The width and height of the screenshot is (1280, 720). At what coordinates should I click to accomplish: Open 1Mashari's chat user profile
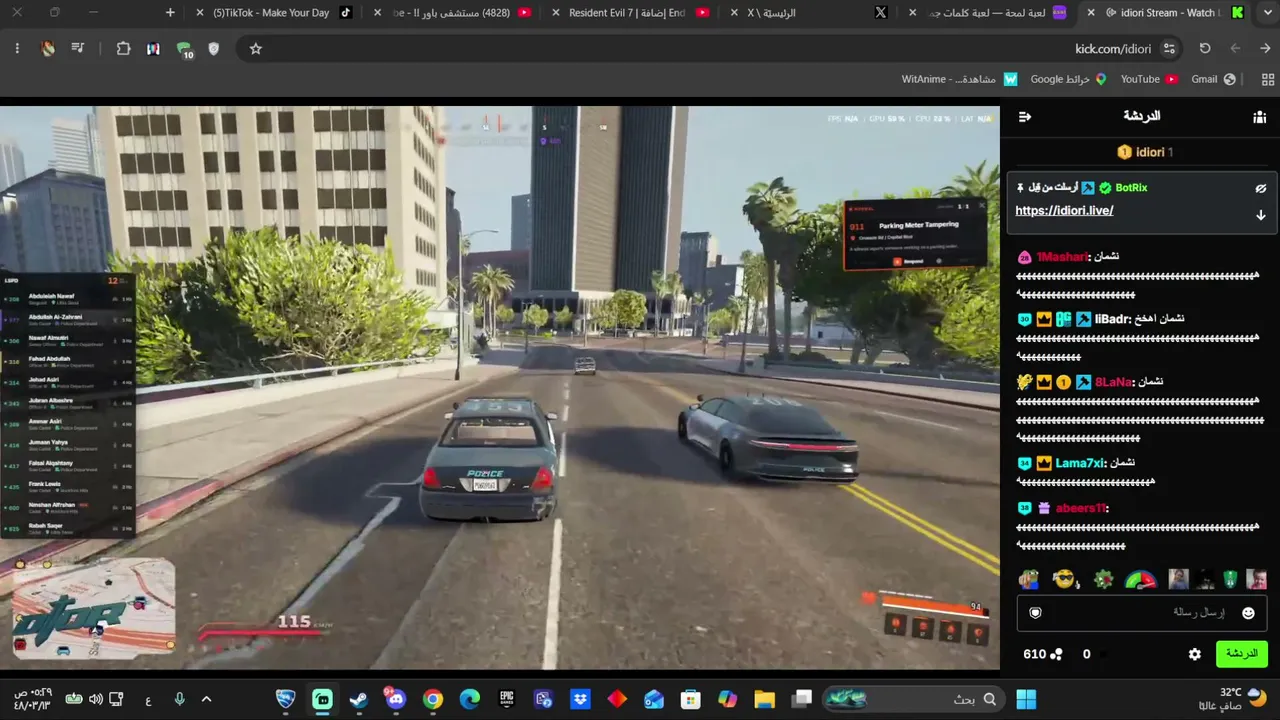pyautogui.click(x=1062, y=257)
